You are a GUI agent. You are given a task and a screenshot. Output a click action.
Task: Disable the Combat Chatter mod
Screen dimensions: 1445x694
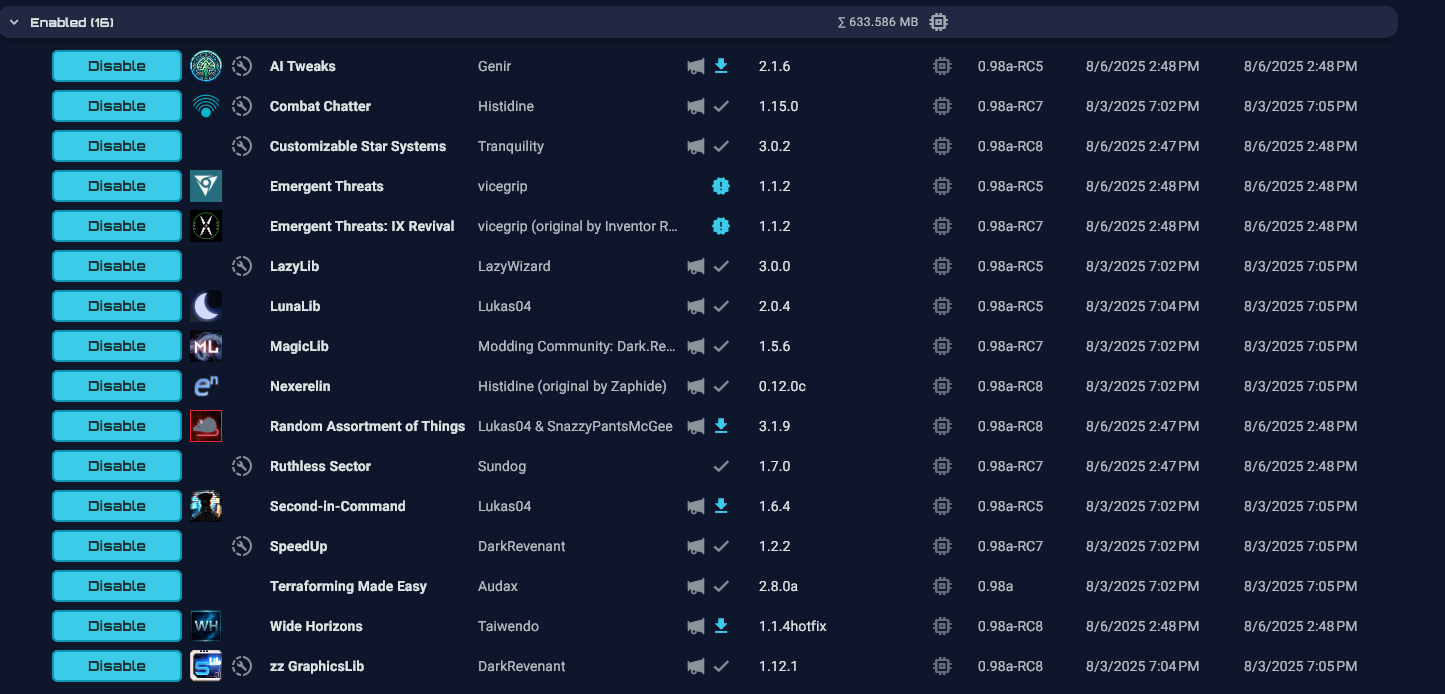(x=117, y=106)
